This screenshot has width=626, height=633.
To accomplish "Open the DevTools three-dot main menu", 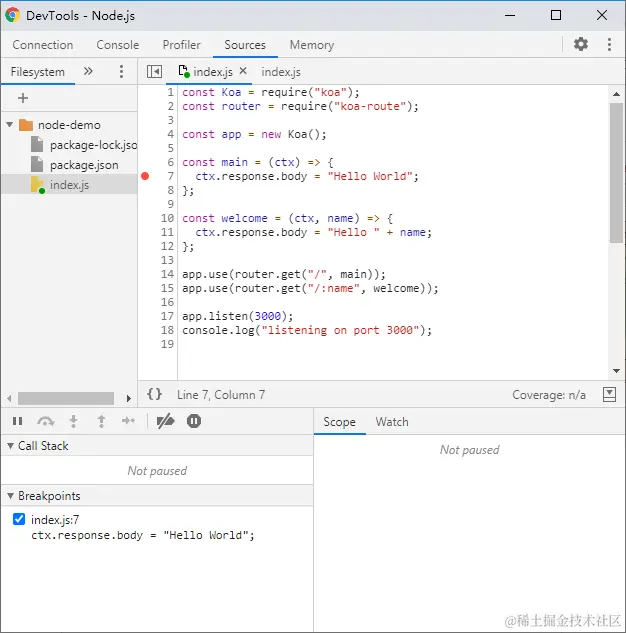I will click(x=609, y=44).
